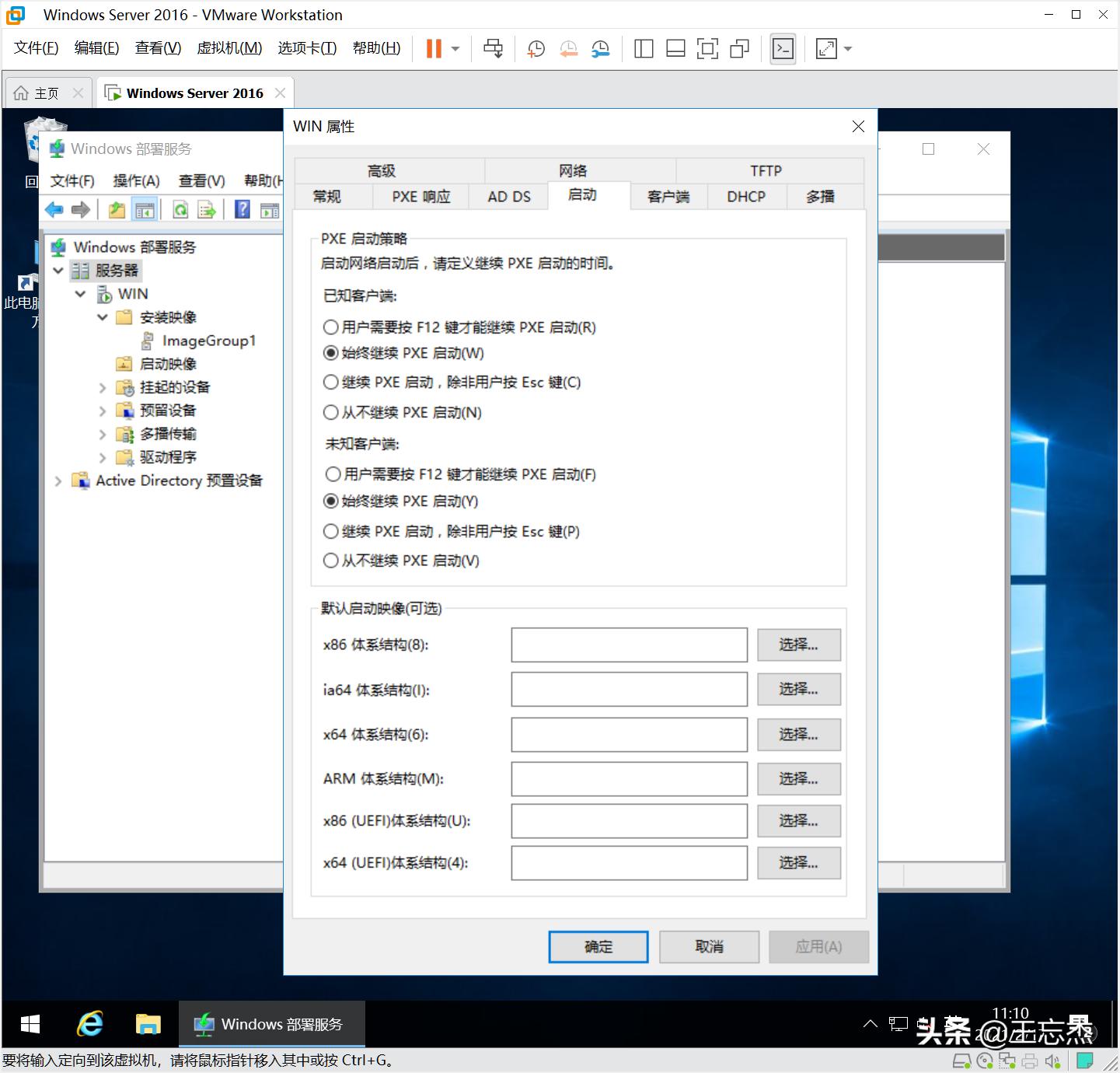Open Internet Explorer from the taskbar
The height and width of the screenshot is (1073, 1120).
click(89, 1024)
